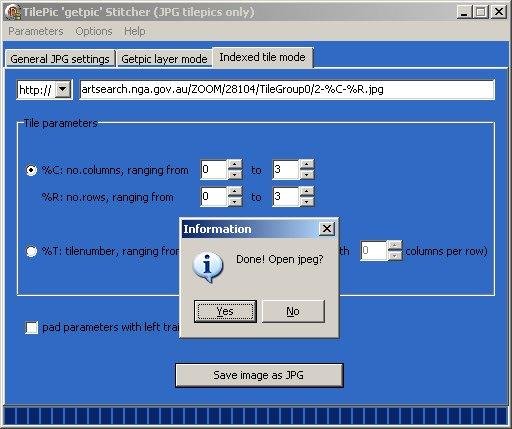
Task: Click the columns end number field
Action: click(286, 170)
